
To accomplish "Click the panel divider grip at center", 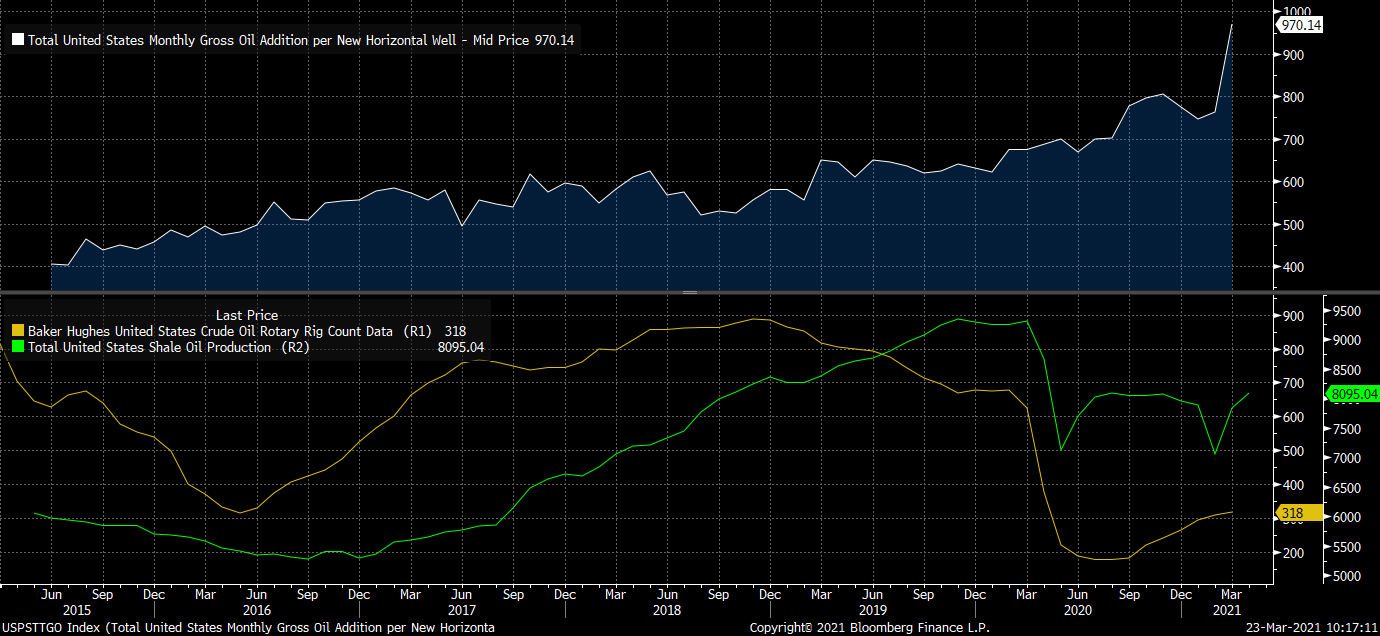I will tap(689, 292).
